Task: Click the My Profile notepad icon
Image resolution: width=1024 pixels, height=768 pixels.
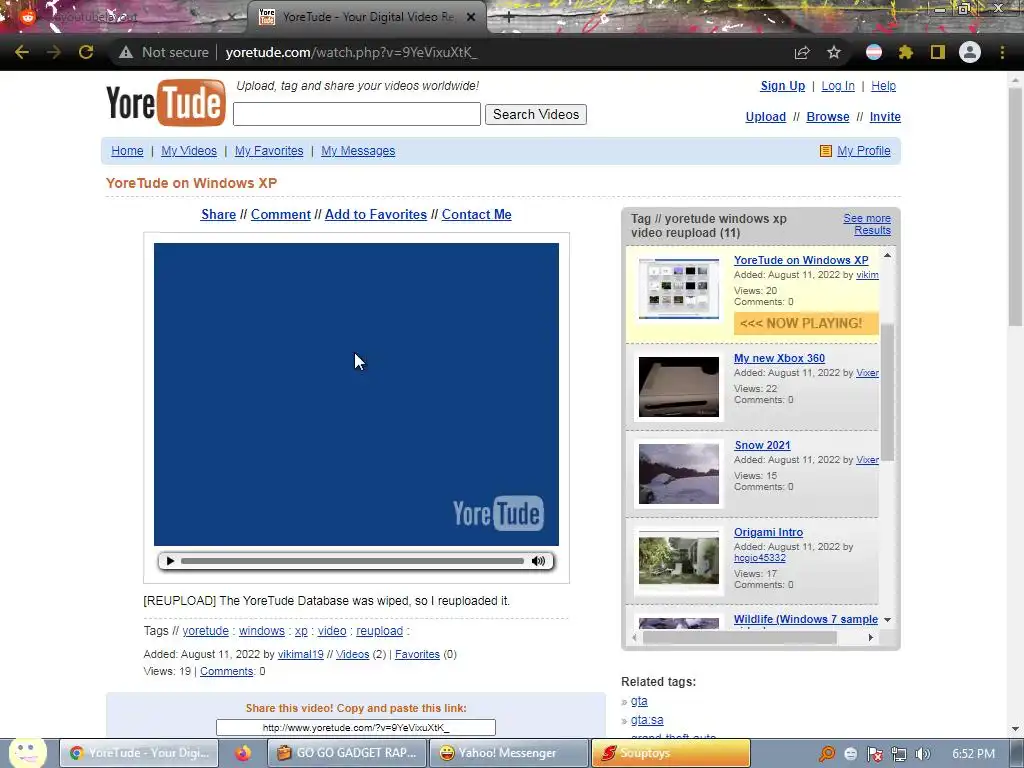Action: pyautogui.click(x=825, y=151)
